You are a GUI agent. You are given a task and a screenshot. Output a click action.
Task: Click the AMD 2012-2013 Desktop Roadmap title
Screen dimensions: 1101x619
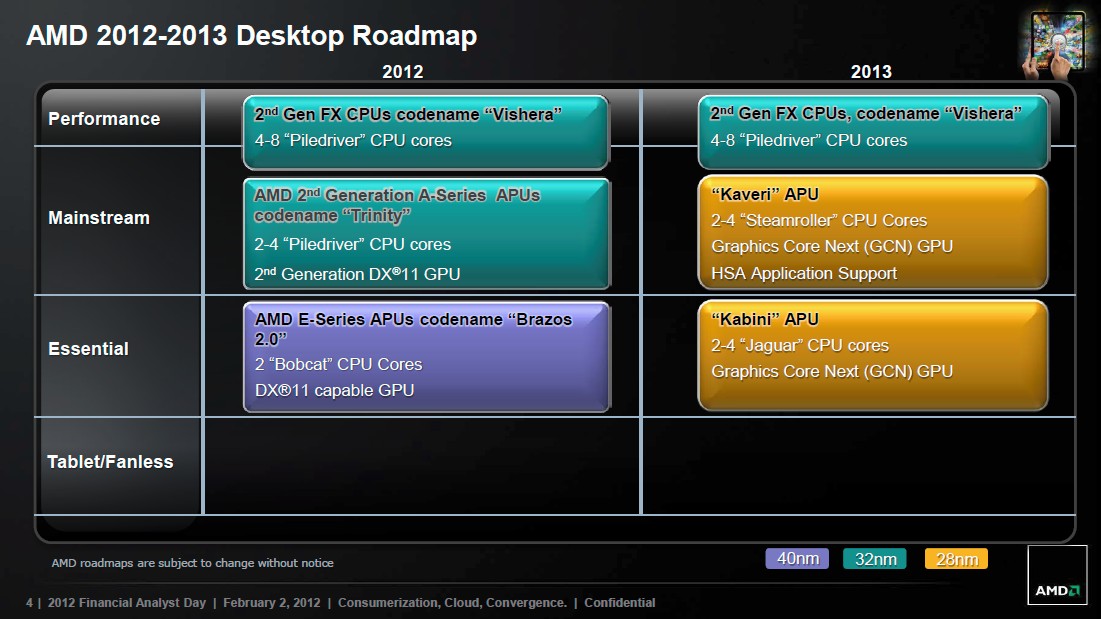(x=251, y=35)
